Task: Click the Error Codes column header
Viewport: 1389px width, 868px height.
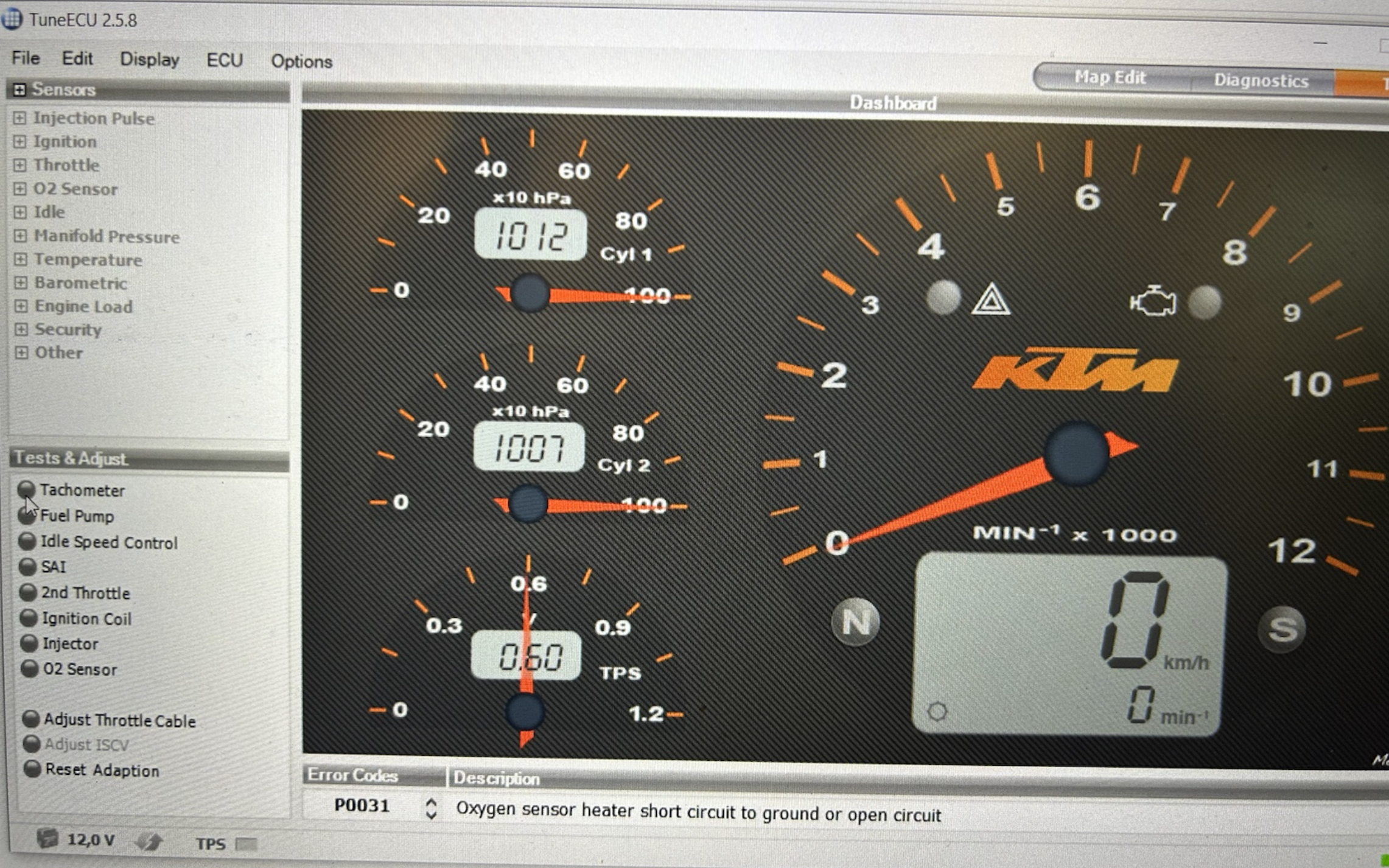Action: (374, 775)
